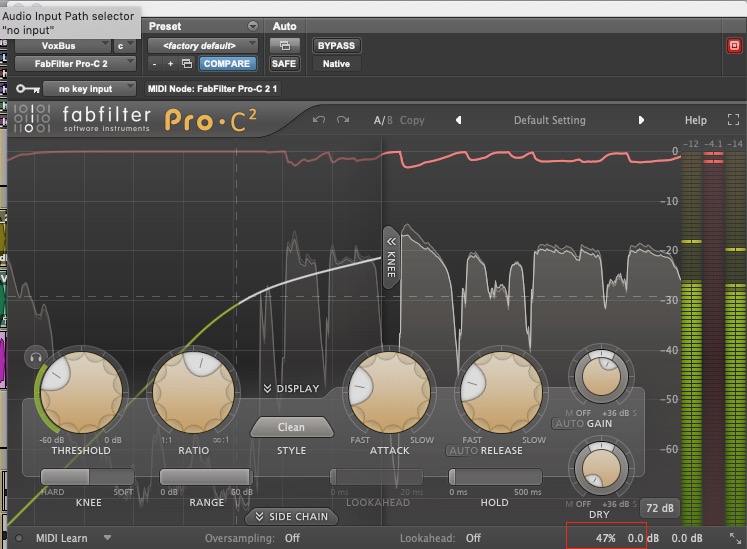Click the -14 output peak readout
Screen dimensions: 747x549
pyautogui.click(x=735, y=143)
